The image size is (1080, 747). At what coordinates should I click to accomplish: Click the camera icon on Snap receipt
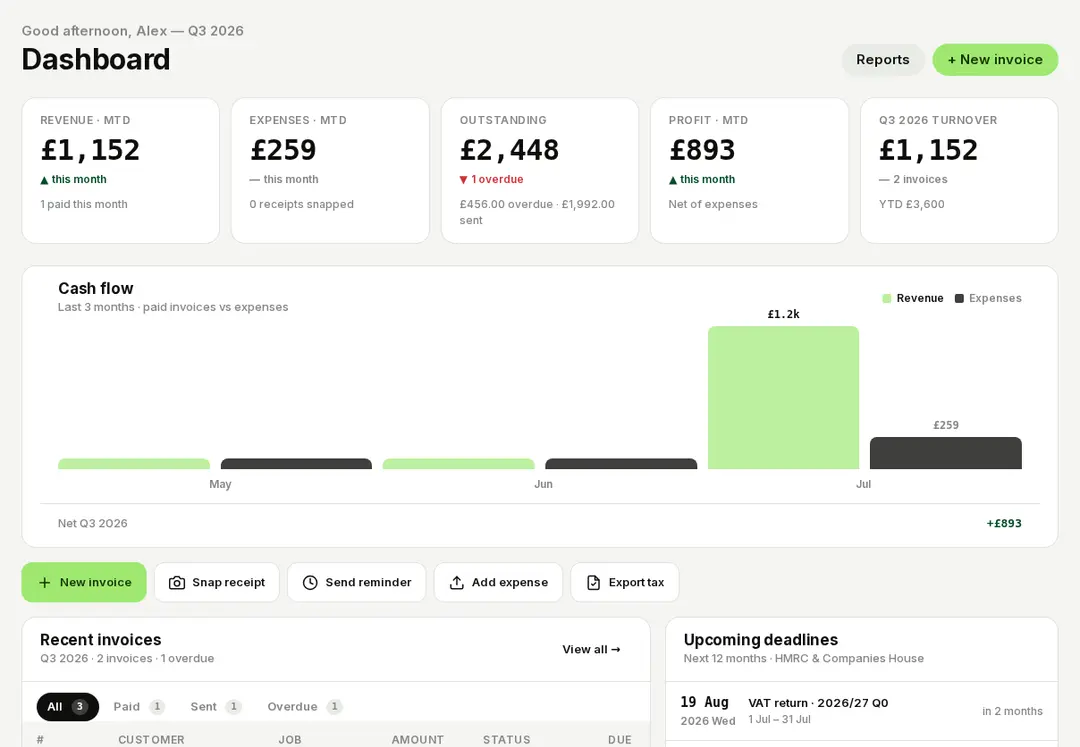coord(177,582)
